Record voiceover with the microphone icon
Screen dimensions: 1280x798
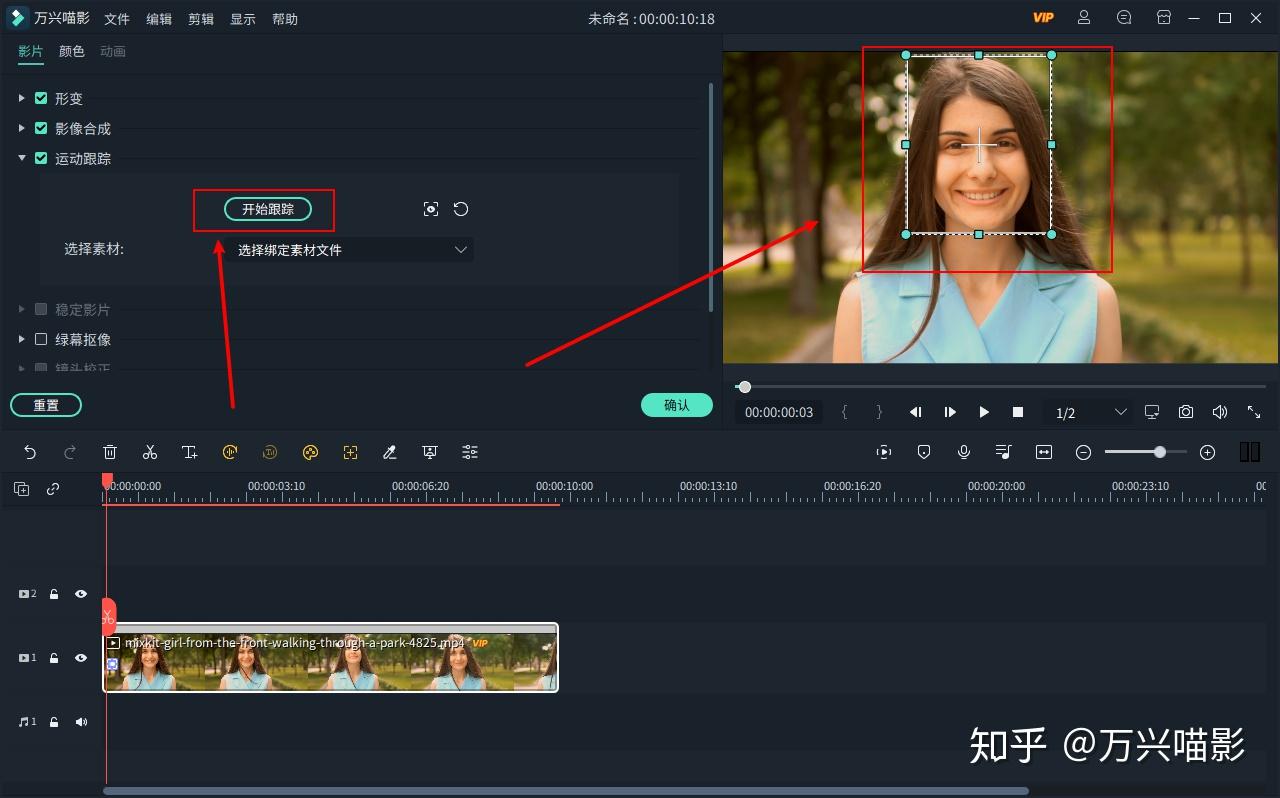964,452
